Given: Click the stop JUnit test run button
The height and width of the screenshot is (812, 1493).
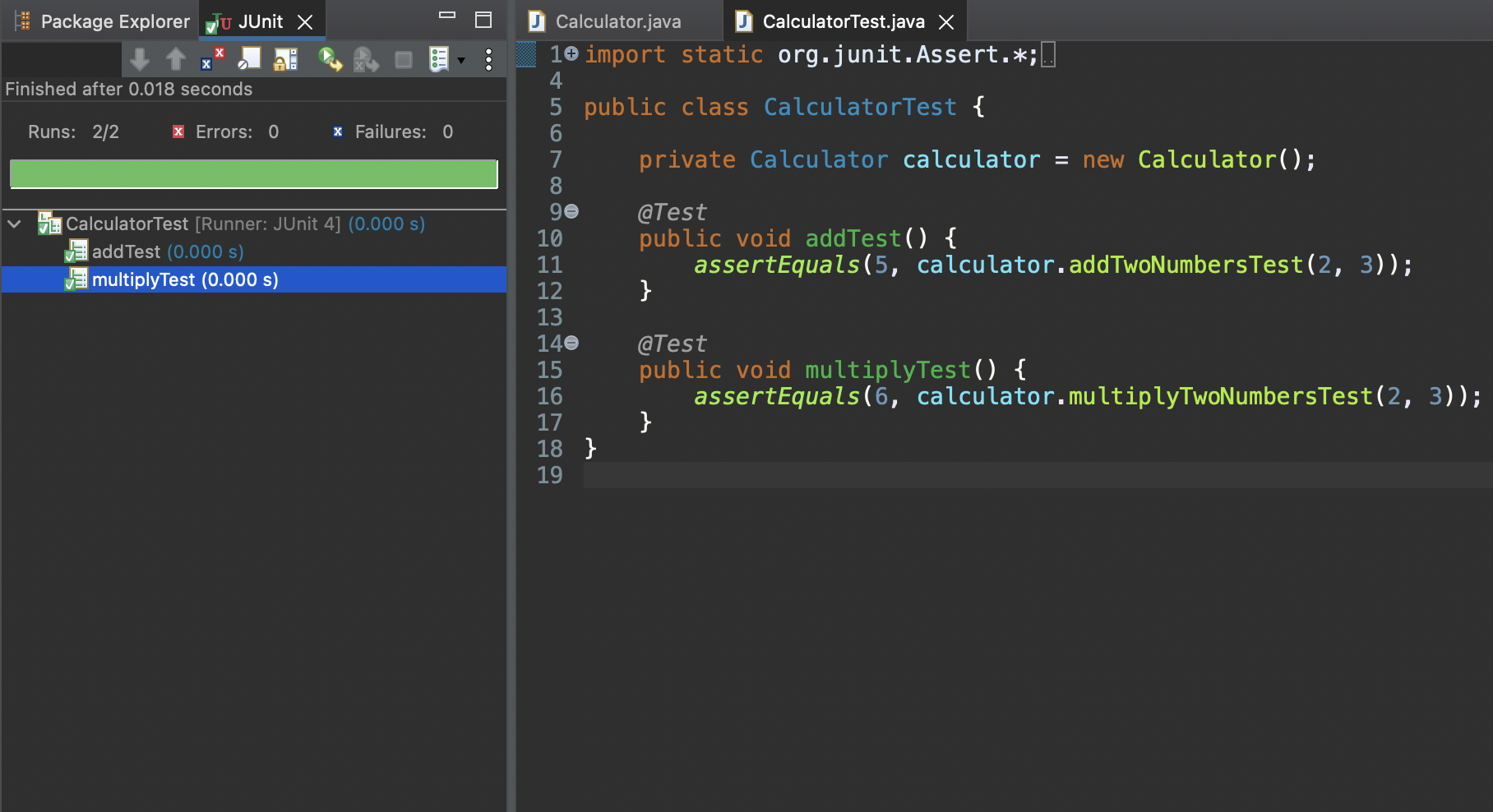Looking at the screenshot, I should (403, 59).
